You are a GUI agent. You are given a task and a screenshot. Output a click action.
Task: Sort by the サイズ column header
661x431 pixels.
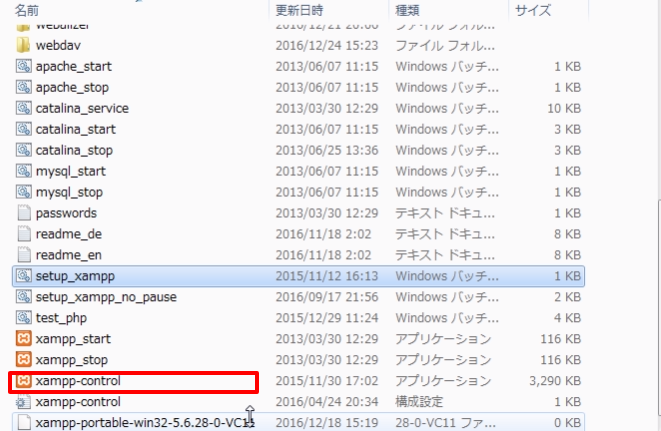533,10
